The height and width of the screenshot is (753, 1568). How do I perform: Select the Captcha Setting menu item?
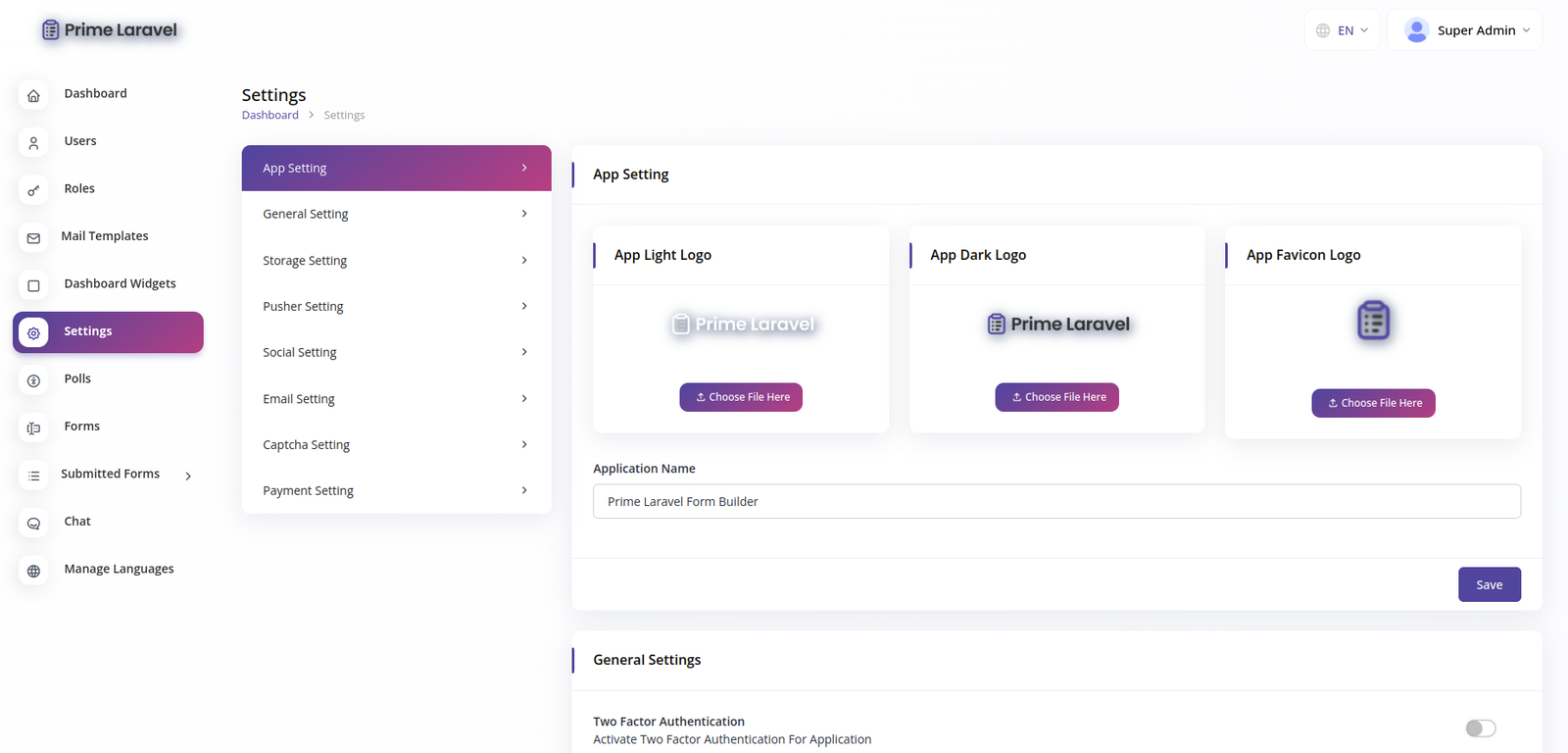click(x=396, y=444)
